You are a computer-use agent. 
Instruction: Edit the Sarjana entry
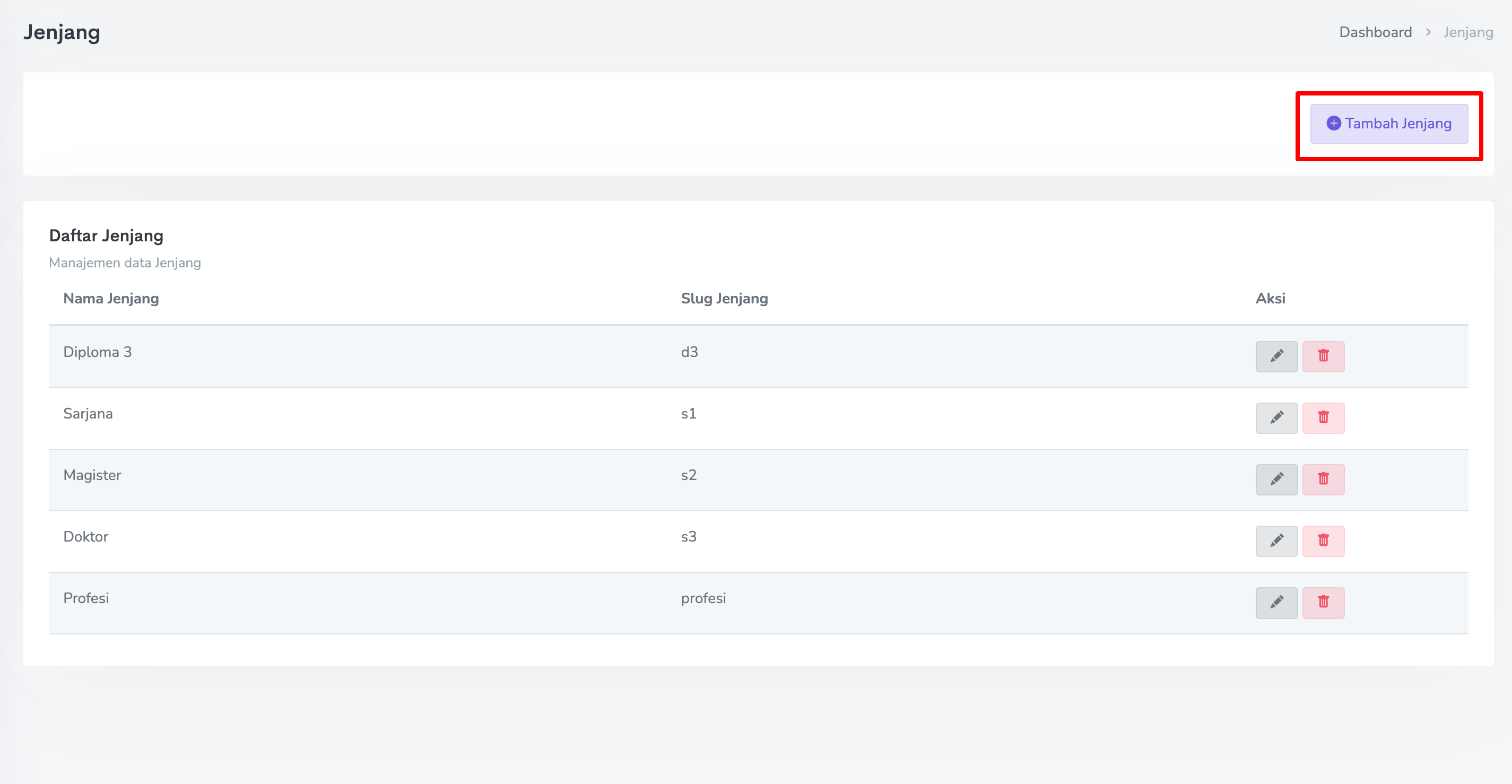pos(1276,418)
